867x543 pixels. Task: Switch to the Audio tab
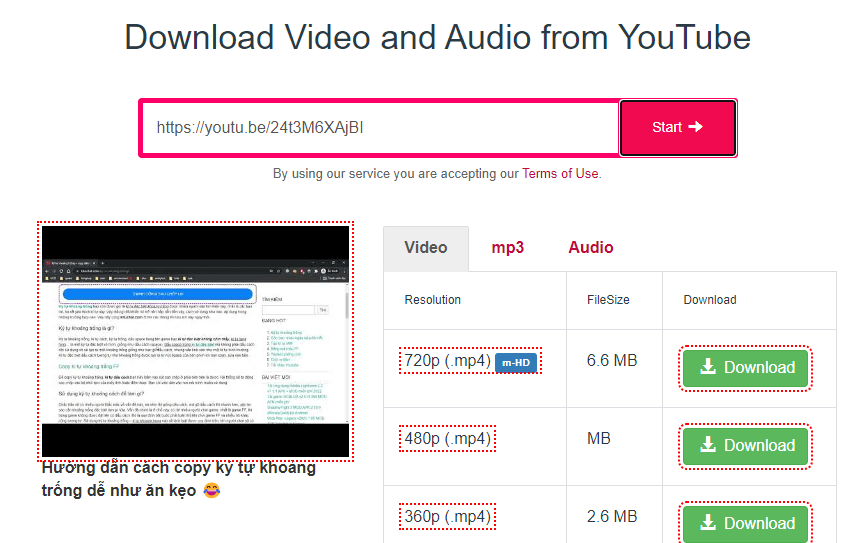[x=591, y=248]
